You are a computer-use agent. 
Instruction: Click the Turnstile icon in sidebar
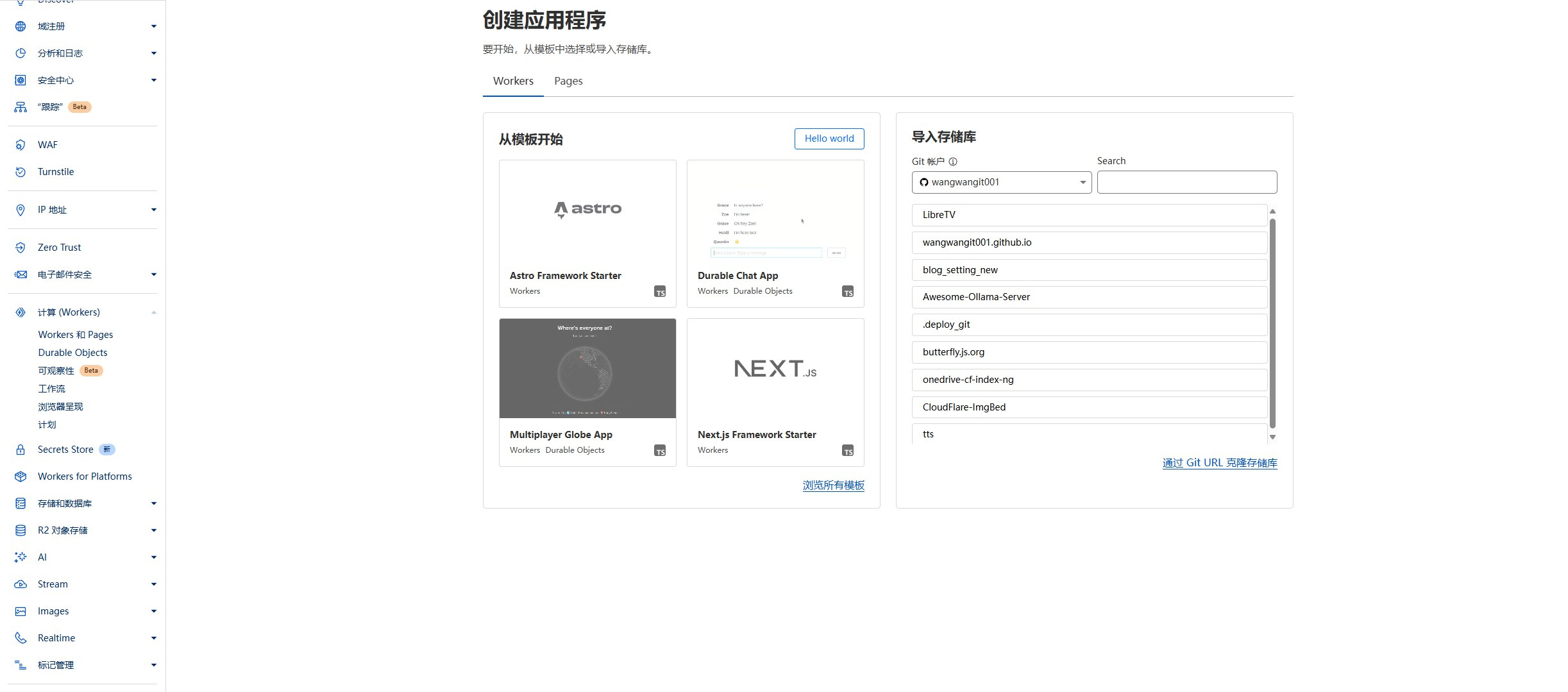tap(21, 172)
